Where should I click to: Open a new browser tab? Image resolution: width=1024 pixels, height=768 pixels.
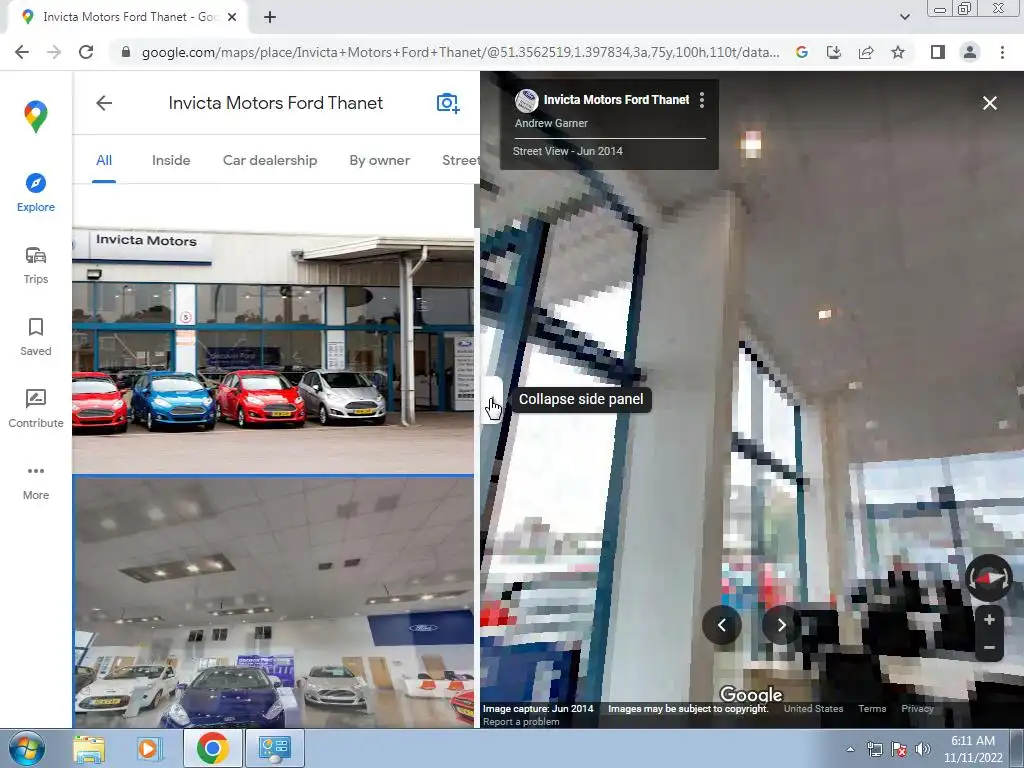pyautogui.click(x=270, y=18)
